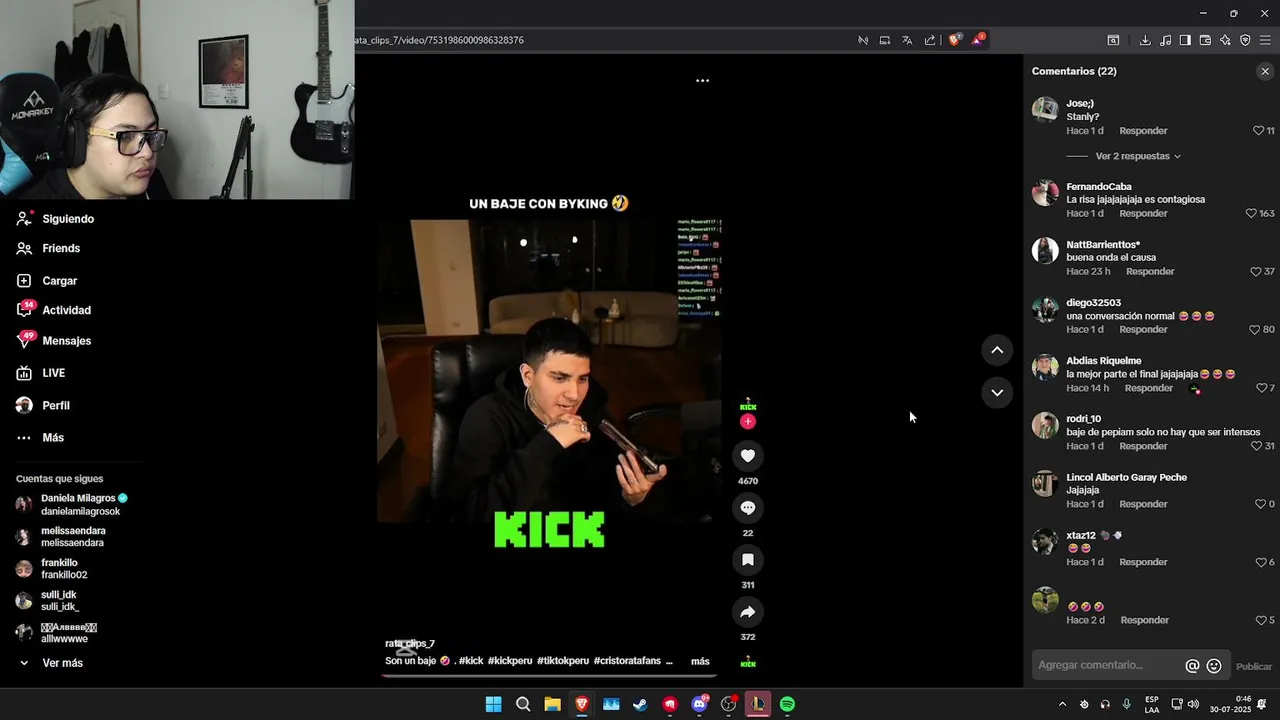Like rodri_10 comment heart
1280x720 pixels.
[x=1257, y=446]
